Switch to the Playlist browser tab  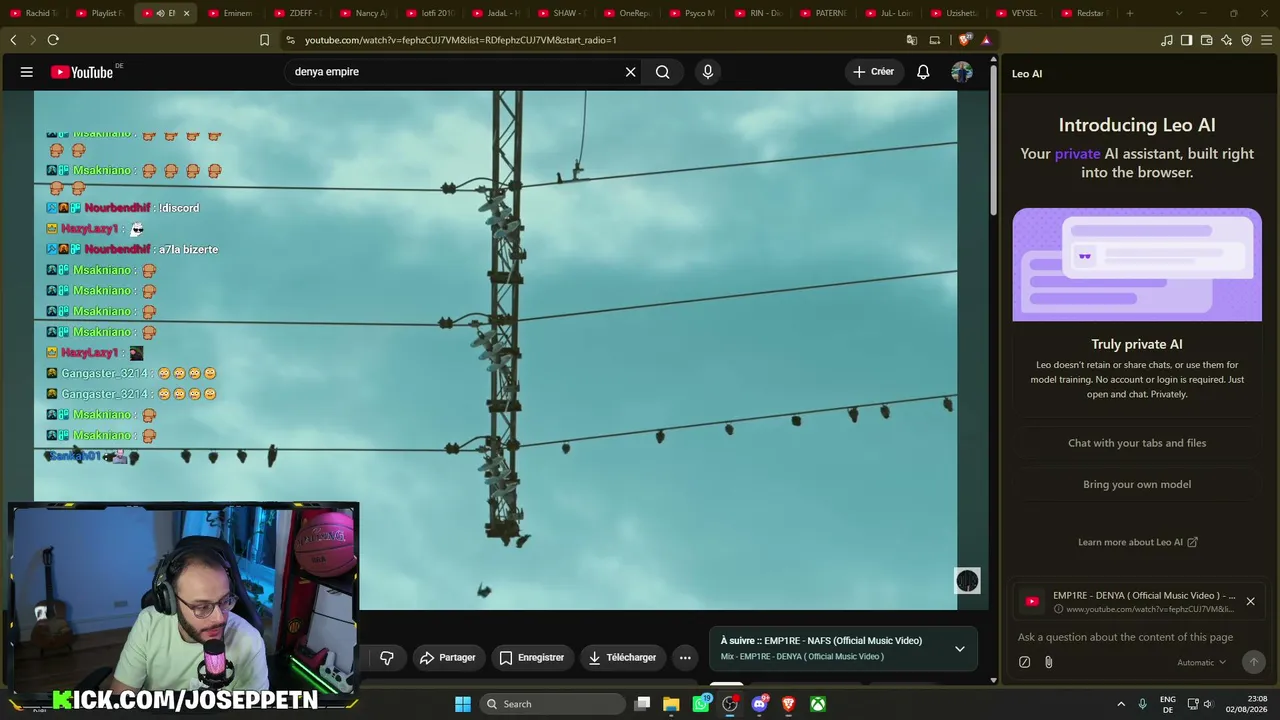click(x=101, y=13)
